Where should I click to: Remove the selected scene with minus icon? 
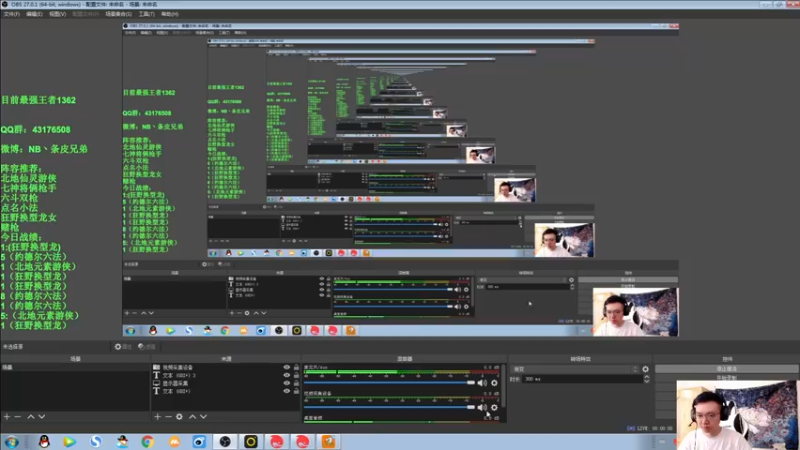(18, 417)
